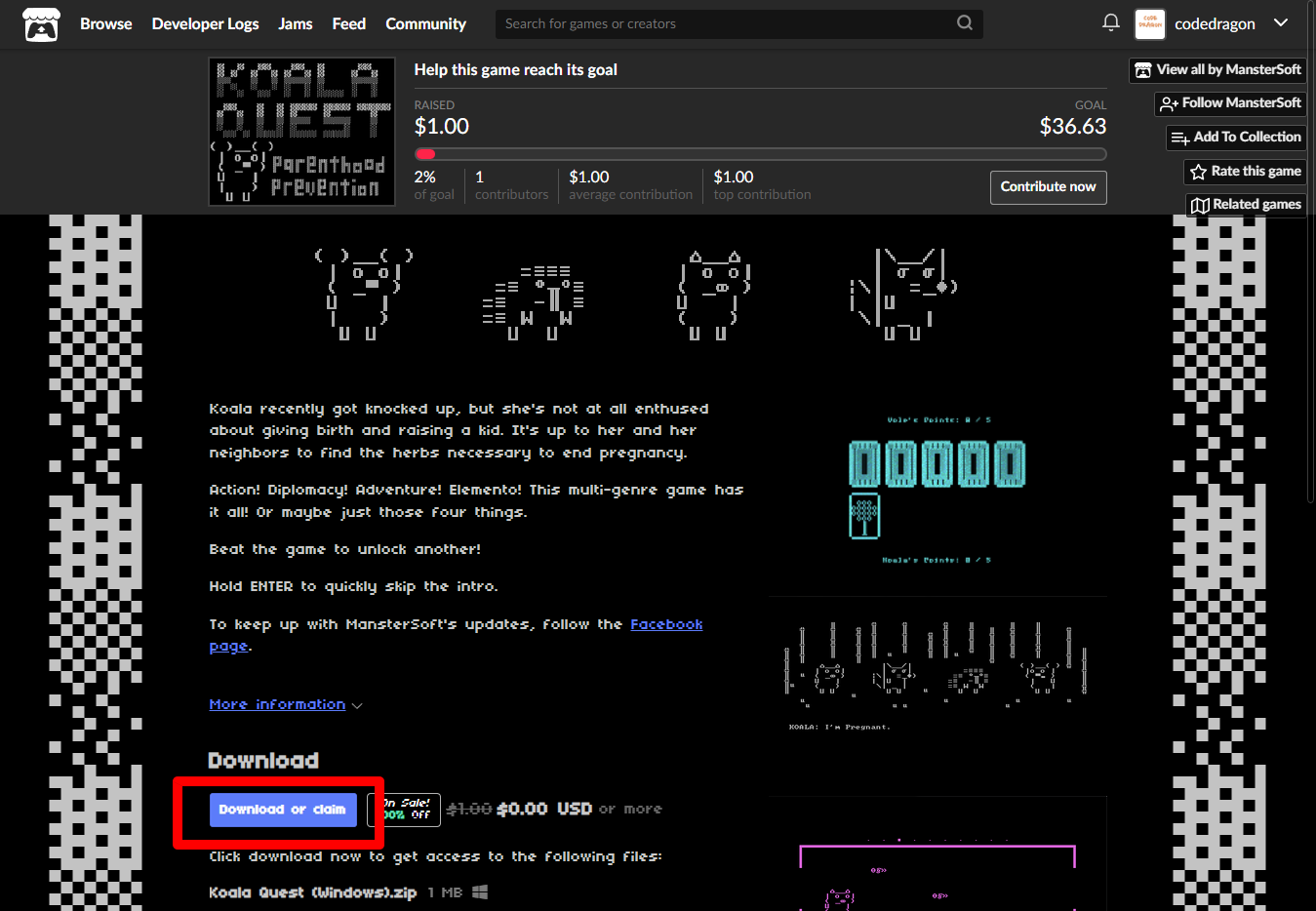Open Developer Logs page
1316x911 pixels.
[205, 23]
